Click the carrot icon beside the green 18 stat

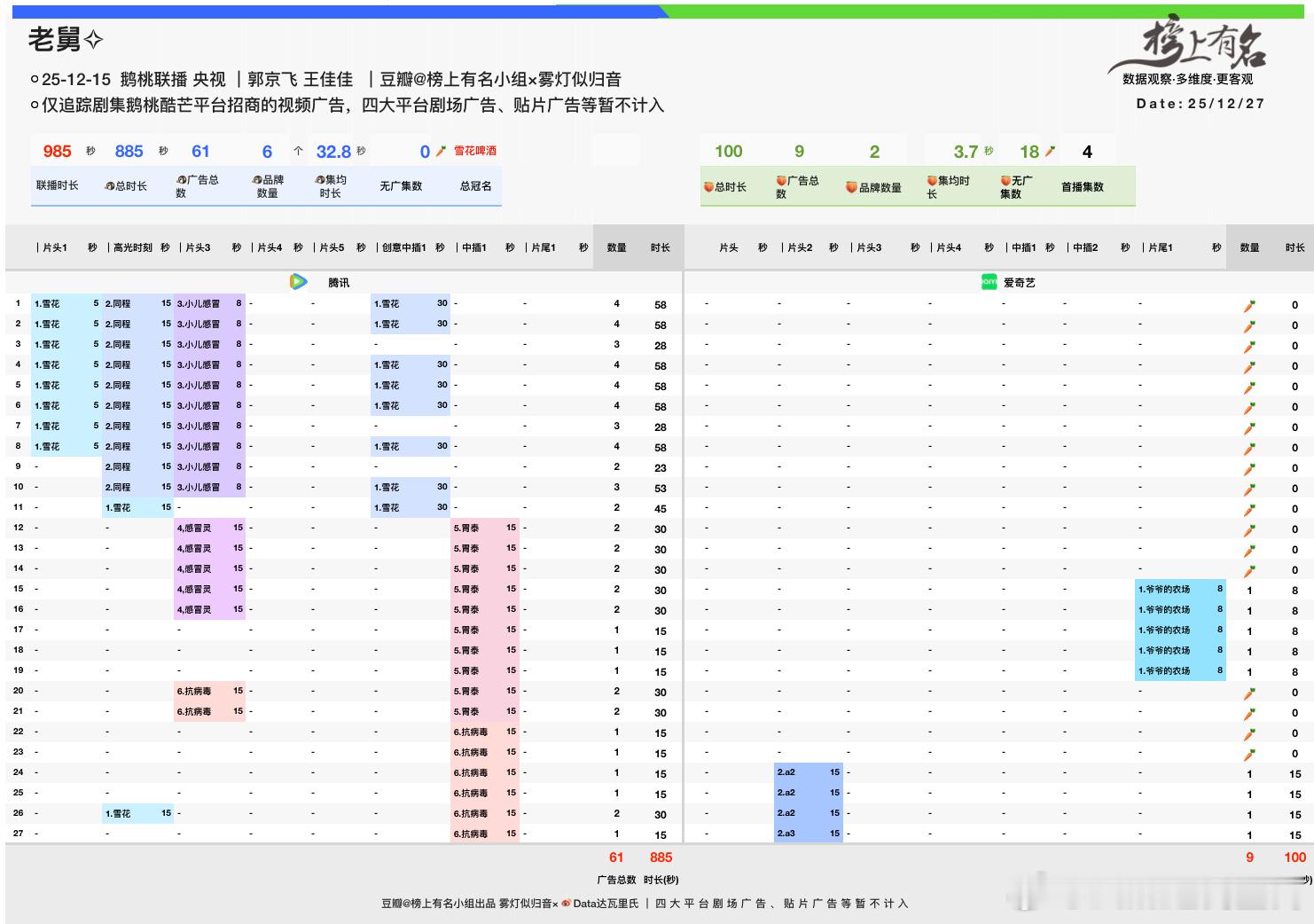pos(1049,151)
